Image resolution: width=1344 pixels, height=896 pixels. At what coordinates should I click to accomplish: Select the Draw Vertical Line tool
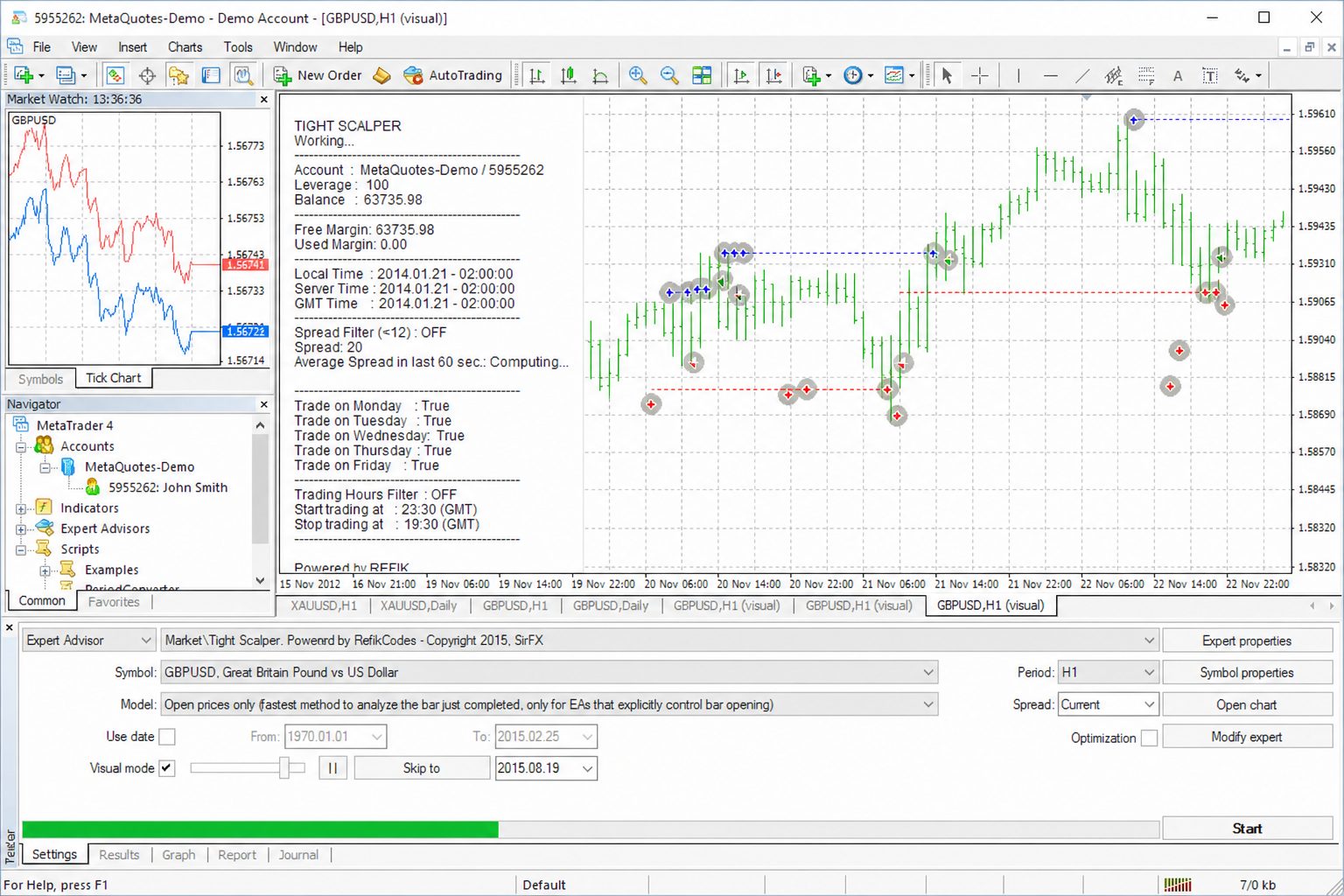pos(1018,75)
